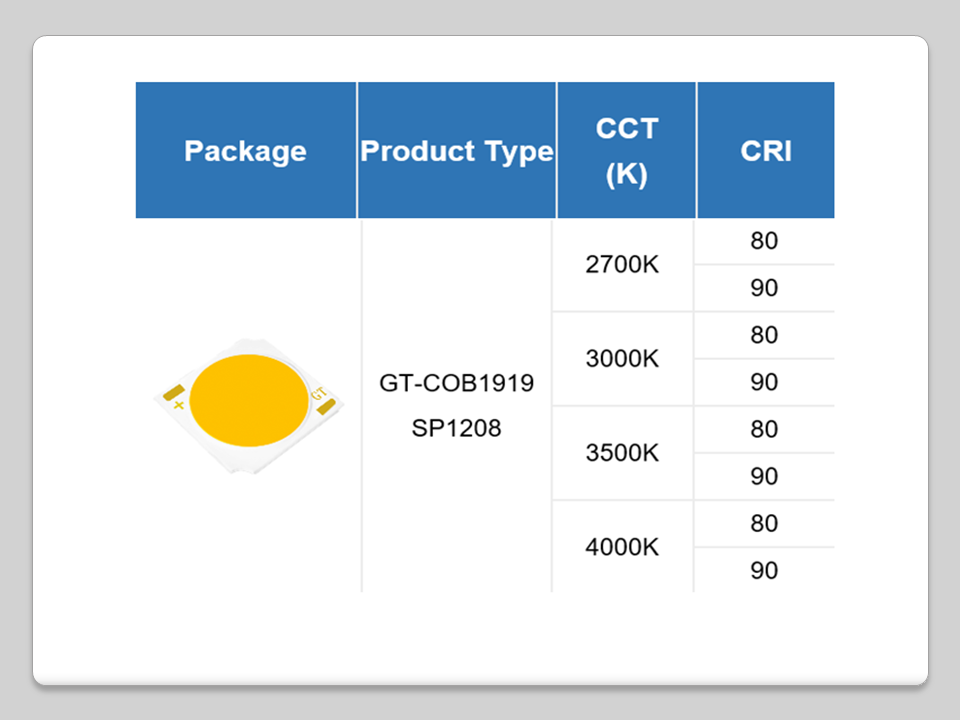
Task: Select the CRI column header
Action: (765, 151)
